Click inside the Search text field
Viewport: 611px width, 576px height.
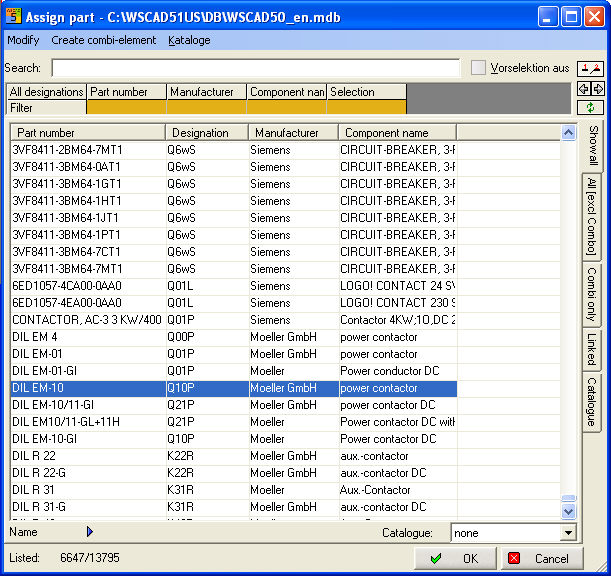point(256,68)
